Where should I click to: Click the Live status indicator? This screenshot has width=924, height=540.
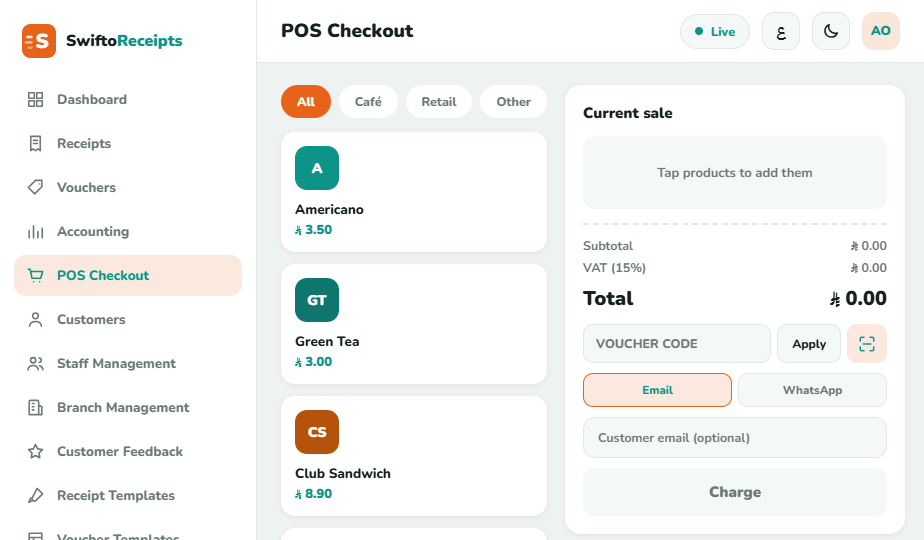[715, 31]
